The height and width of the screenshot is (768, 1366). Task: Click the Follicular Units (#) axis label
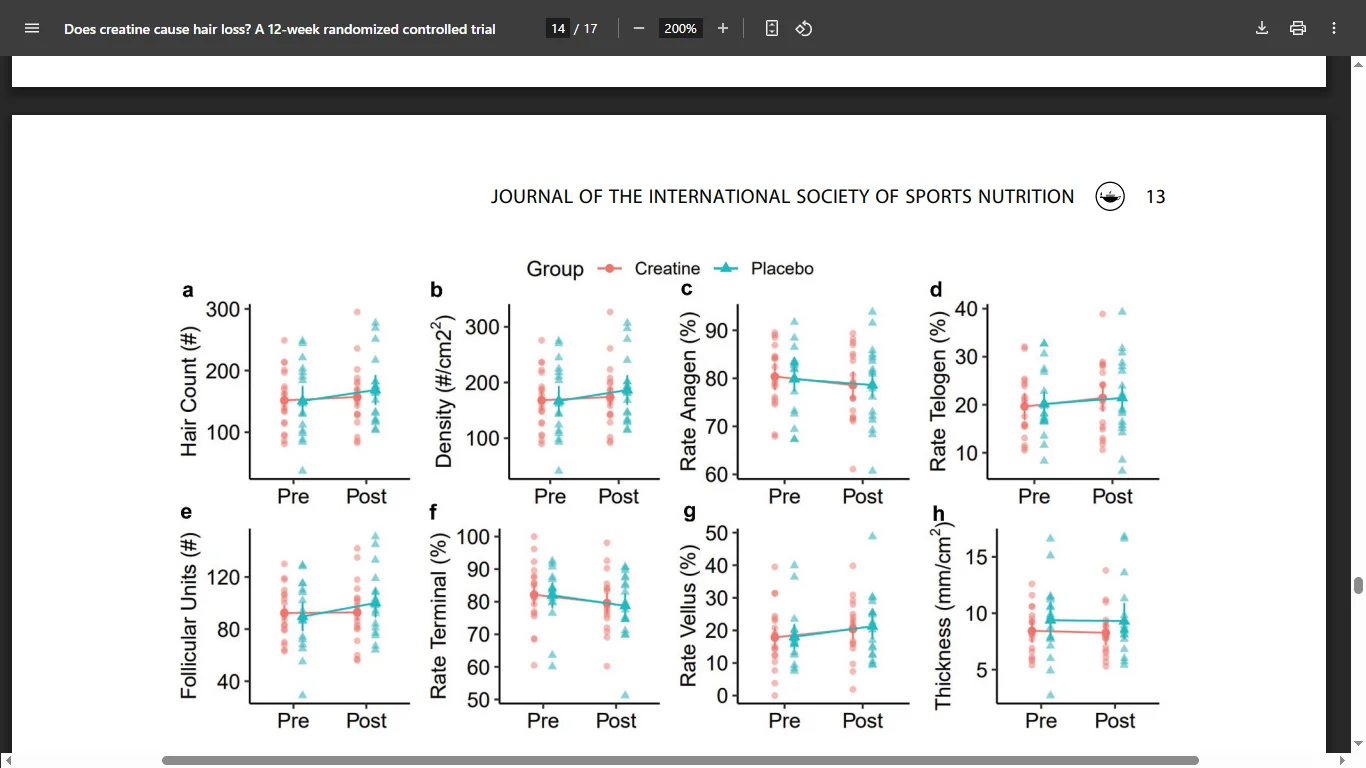190,615
